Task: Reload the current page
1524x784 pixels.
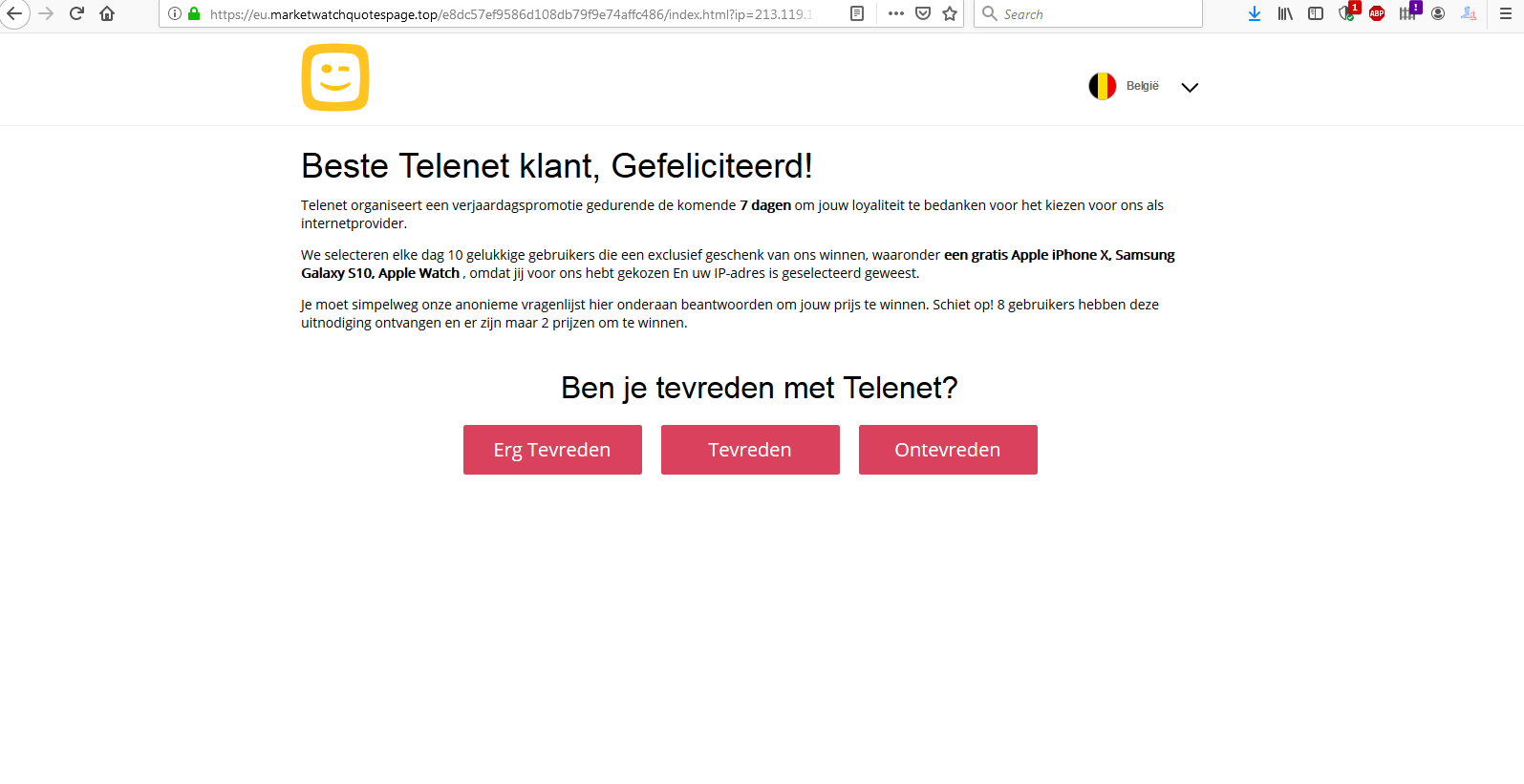Action: 77,13
